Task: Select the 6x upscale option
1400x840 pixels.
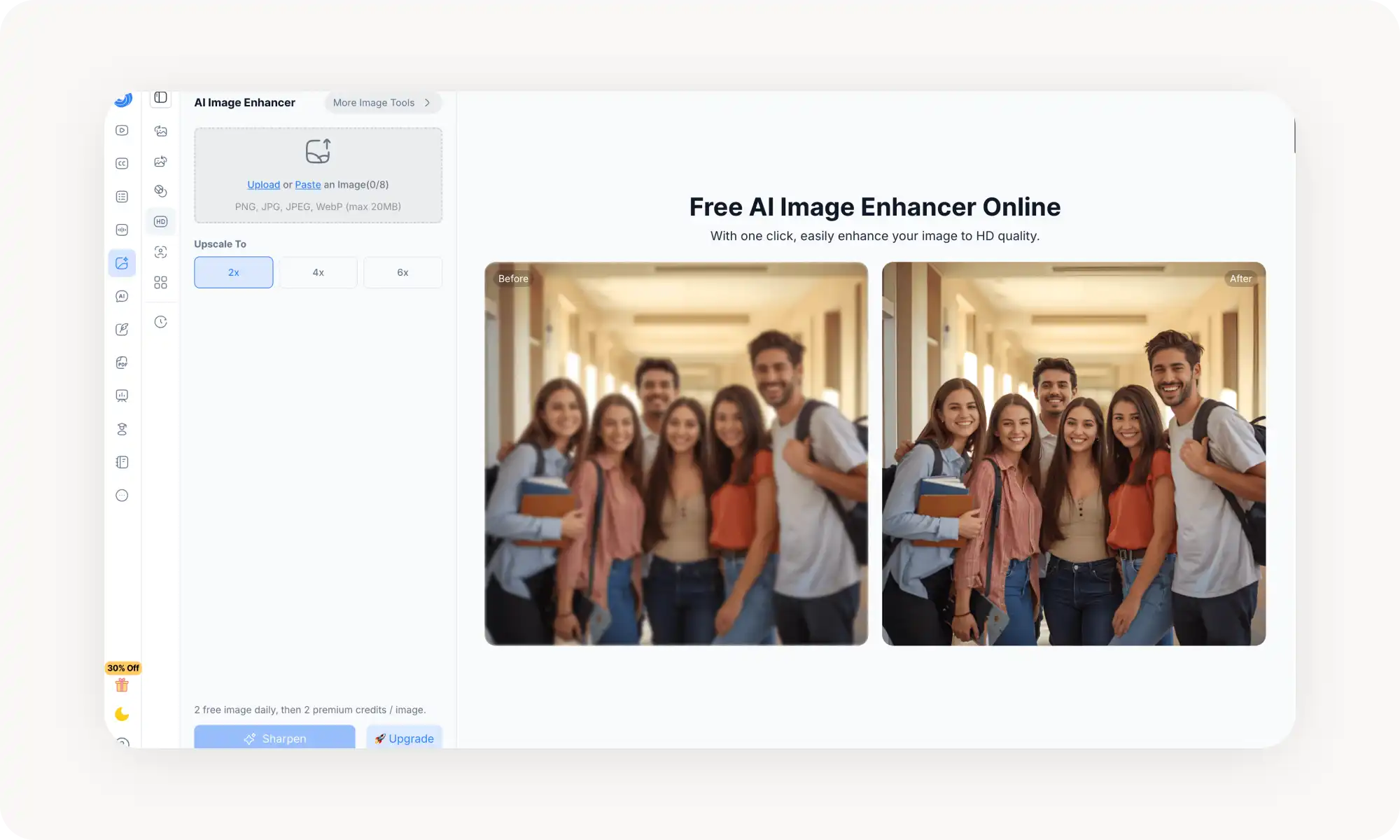Action: [402, 272]
